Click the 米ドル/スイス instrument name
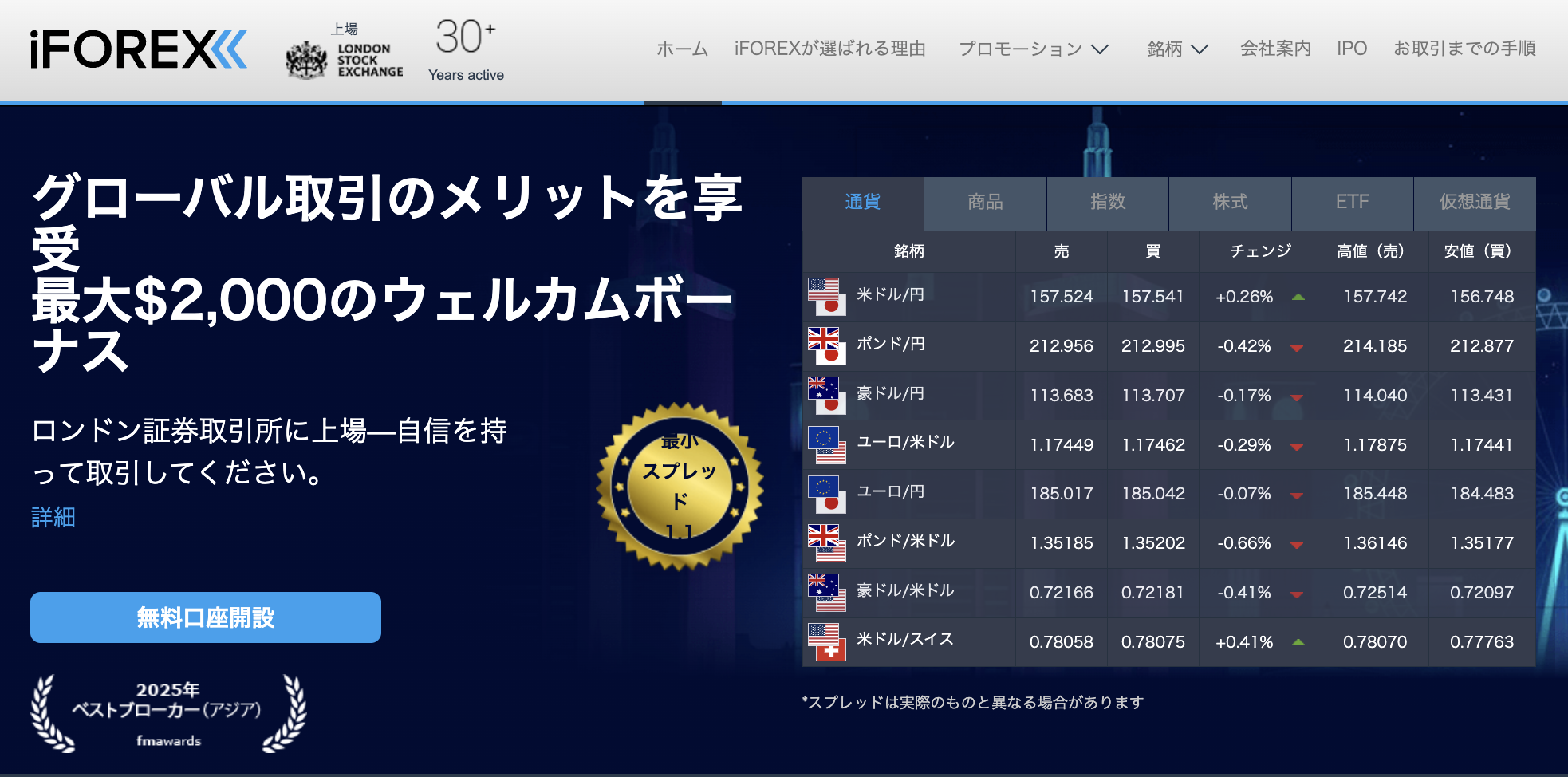Image resolution: width=1568 pixels, height=777 pixels. (x=905, y=640)
